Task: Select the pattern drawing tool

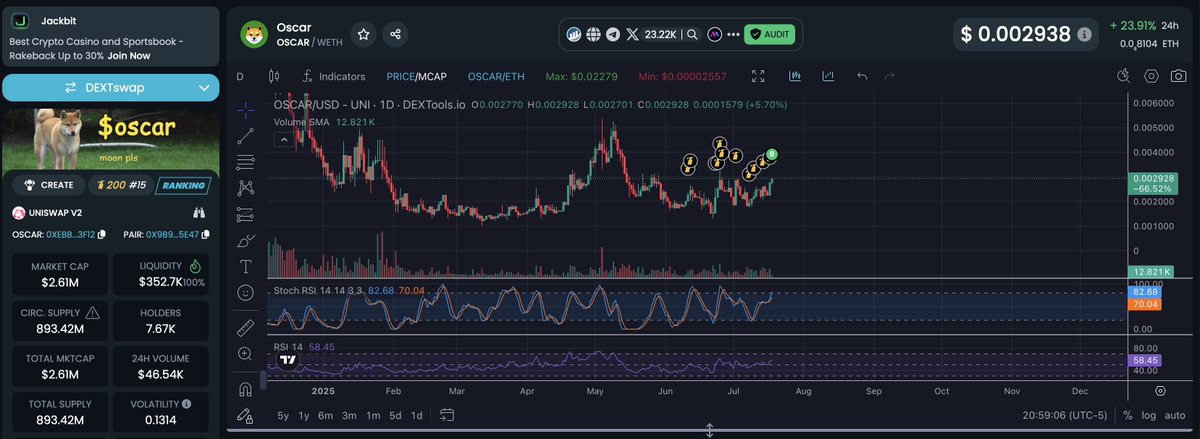Action: point(245,188)
